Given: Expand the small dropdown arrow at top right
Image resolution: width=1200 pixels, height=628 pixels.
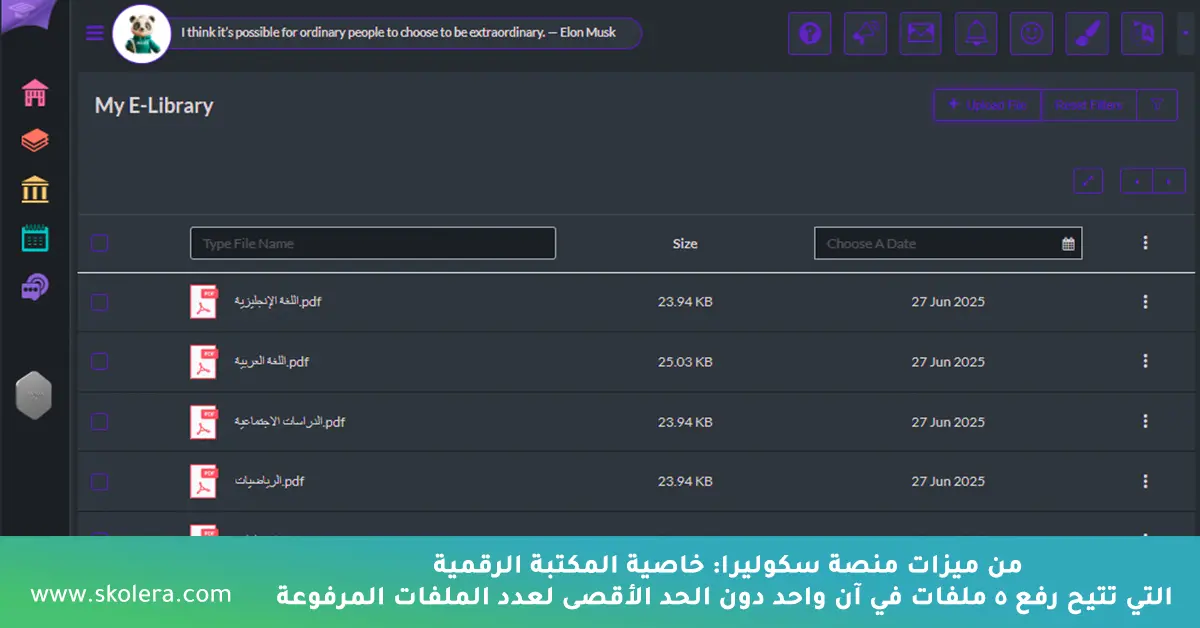Looking at the screenshot, I should pyautogui.click(x=1185, y=34).
